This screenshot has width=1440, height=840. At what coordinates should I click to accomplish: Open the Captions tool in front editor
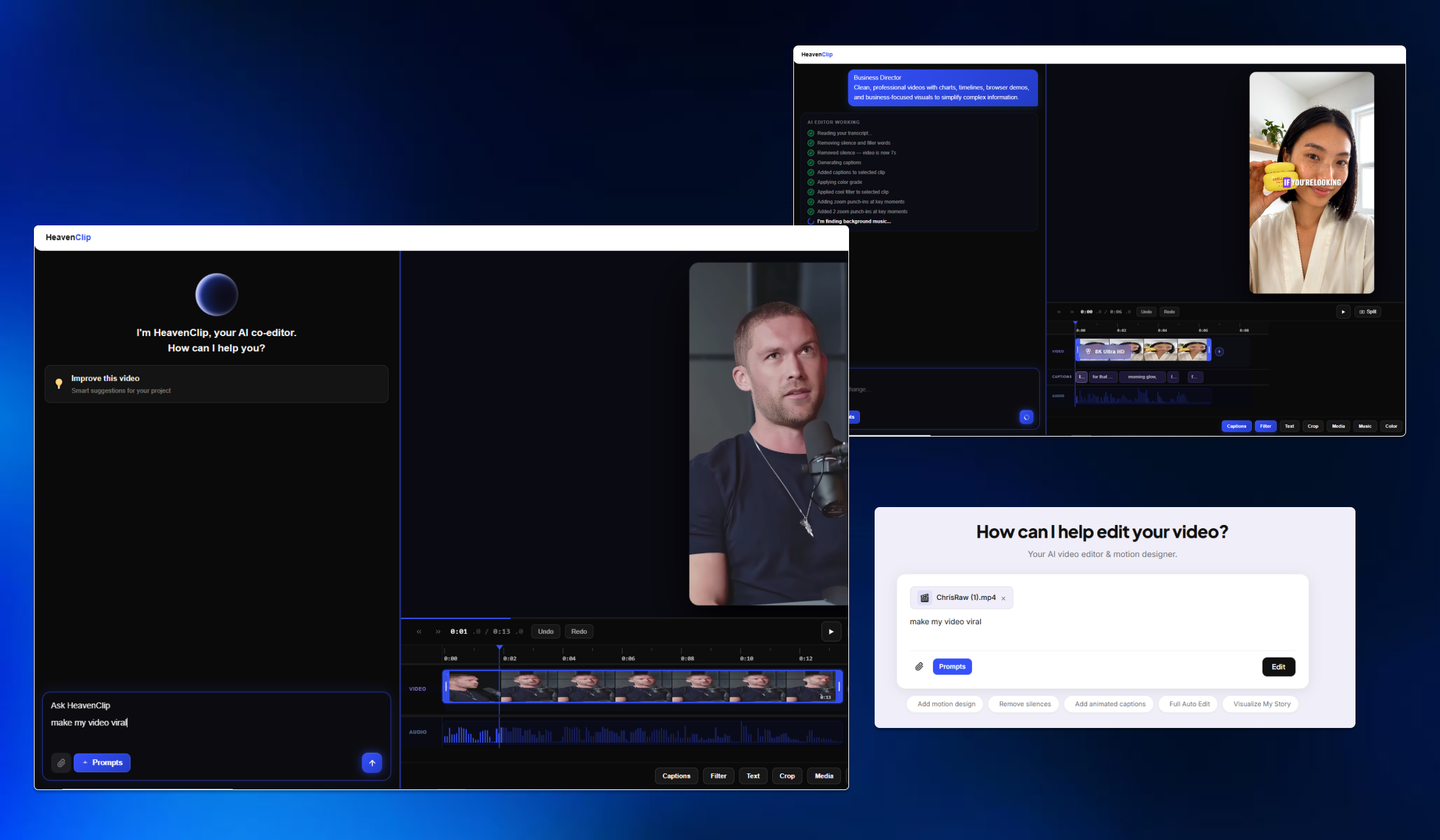pyautogui.click(x=676, y=776)
